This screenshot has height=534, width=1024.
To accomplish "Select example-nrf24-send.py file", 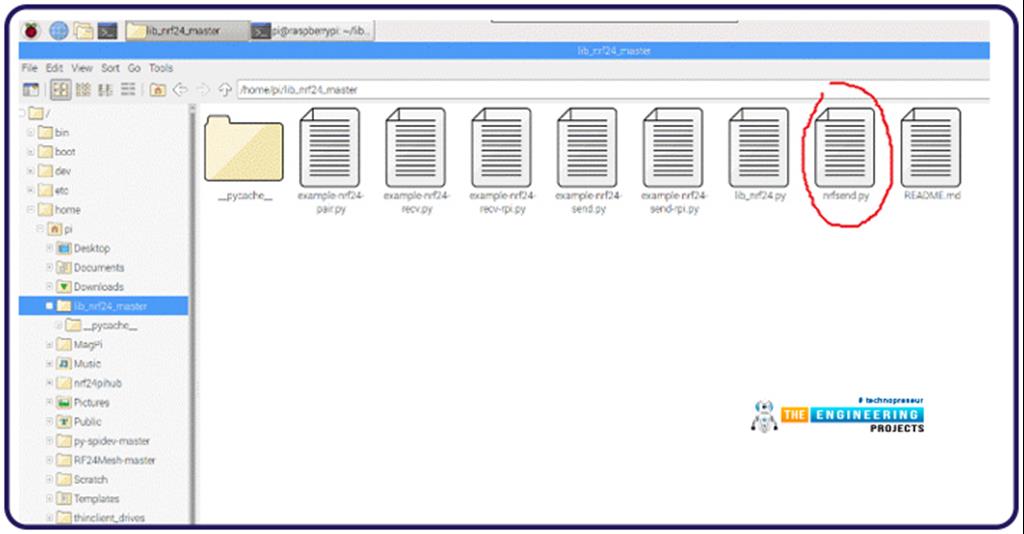I will pyautogui.click(x=588, y=161).
